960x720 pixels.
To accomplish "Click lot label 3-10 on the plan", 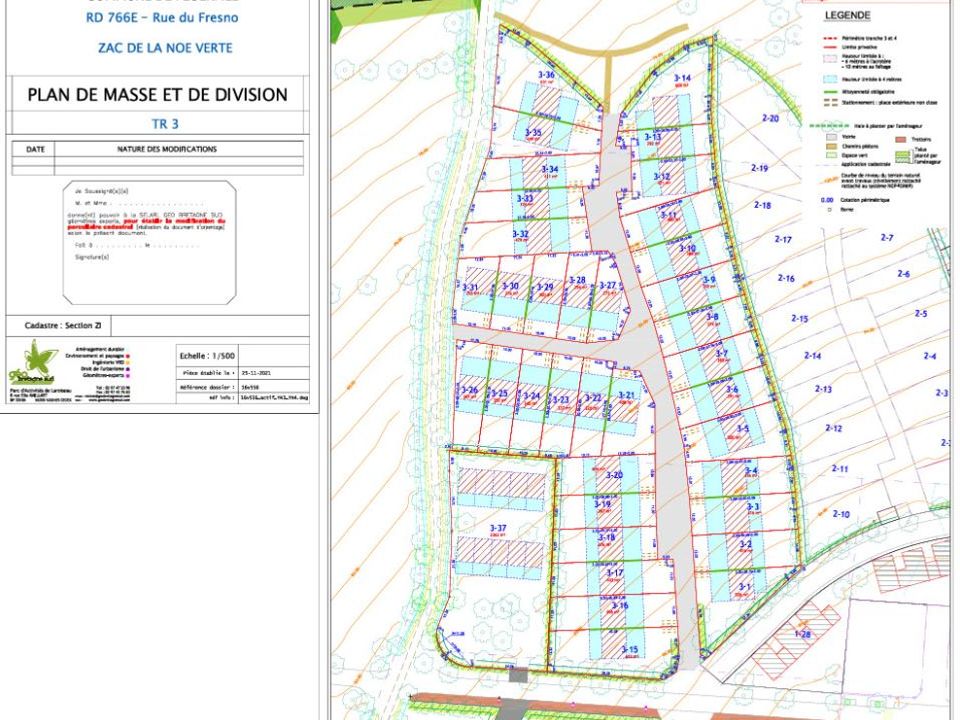I will [x=688, y=249].
